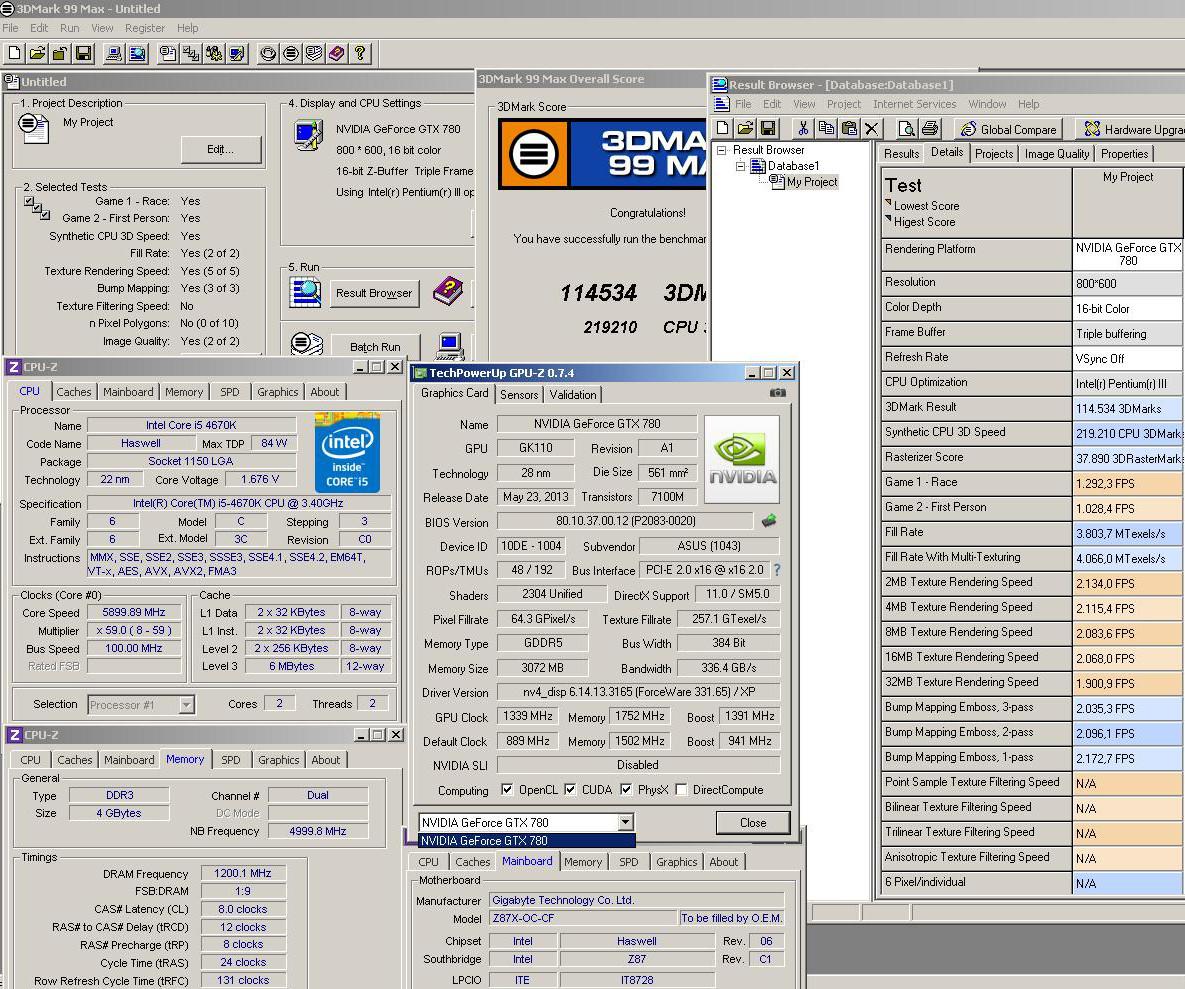Image resolution: width=1185 pixels, height=989 pixels.
Task: Switch to the Caches tab in top CPU-Z
Action: (x=74, y=391)
